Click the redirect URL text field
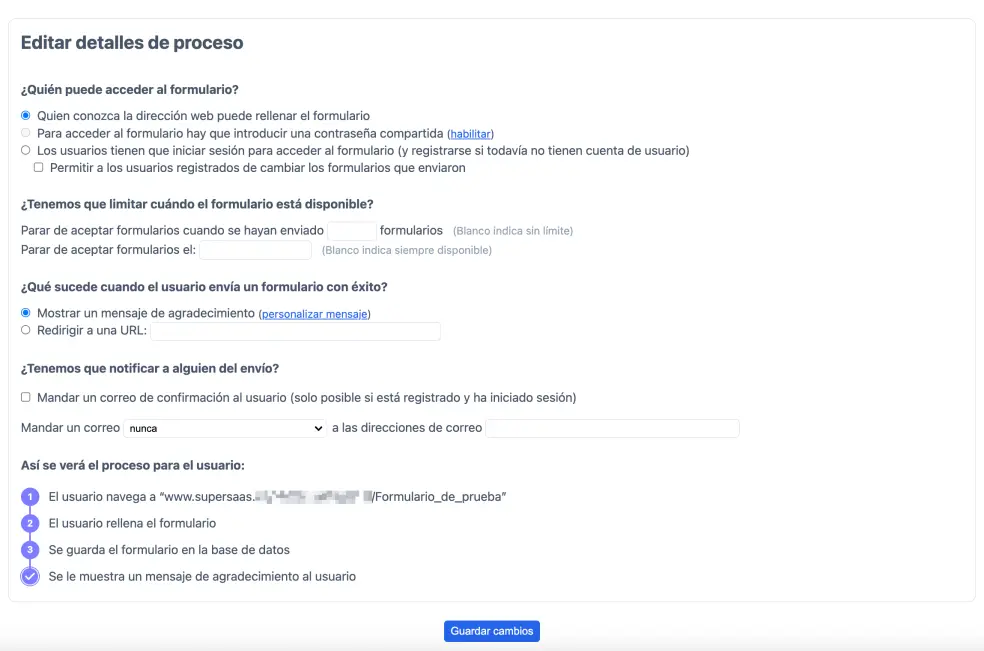Screen dimensions: 984x651 click(x=296, y=331)
